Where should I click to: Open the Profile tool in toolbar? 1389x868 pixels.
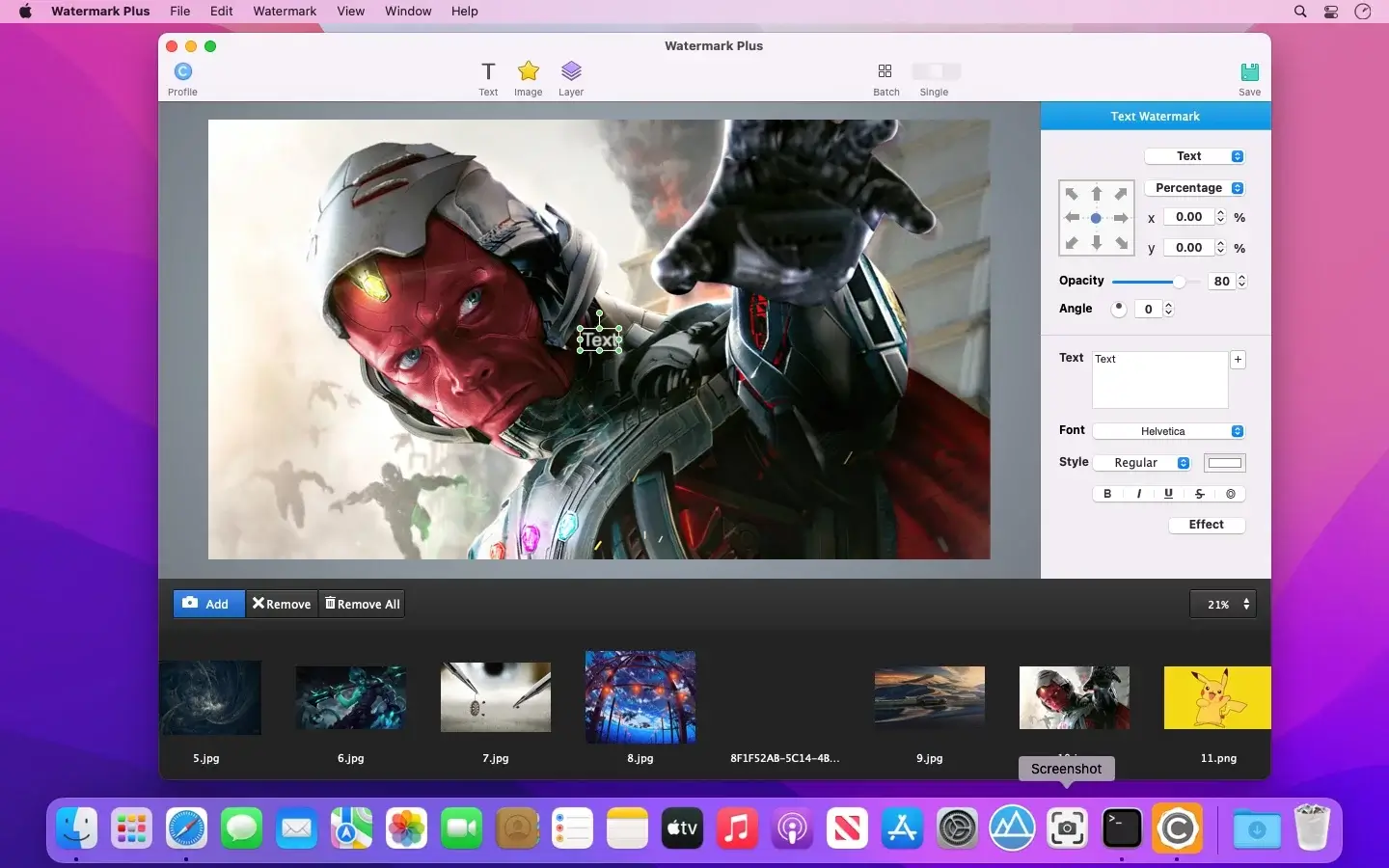182,78
